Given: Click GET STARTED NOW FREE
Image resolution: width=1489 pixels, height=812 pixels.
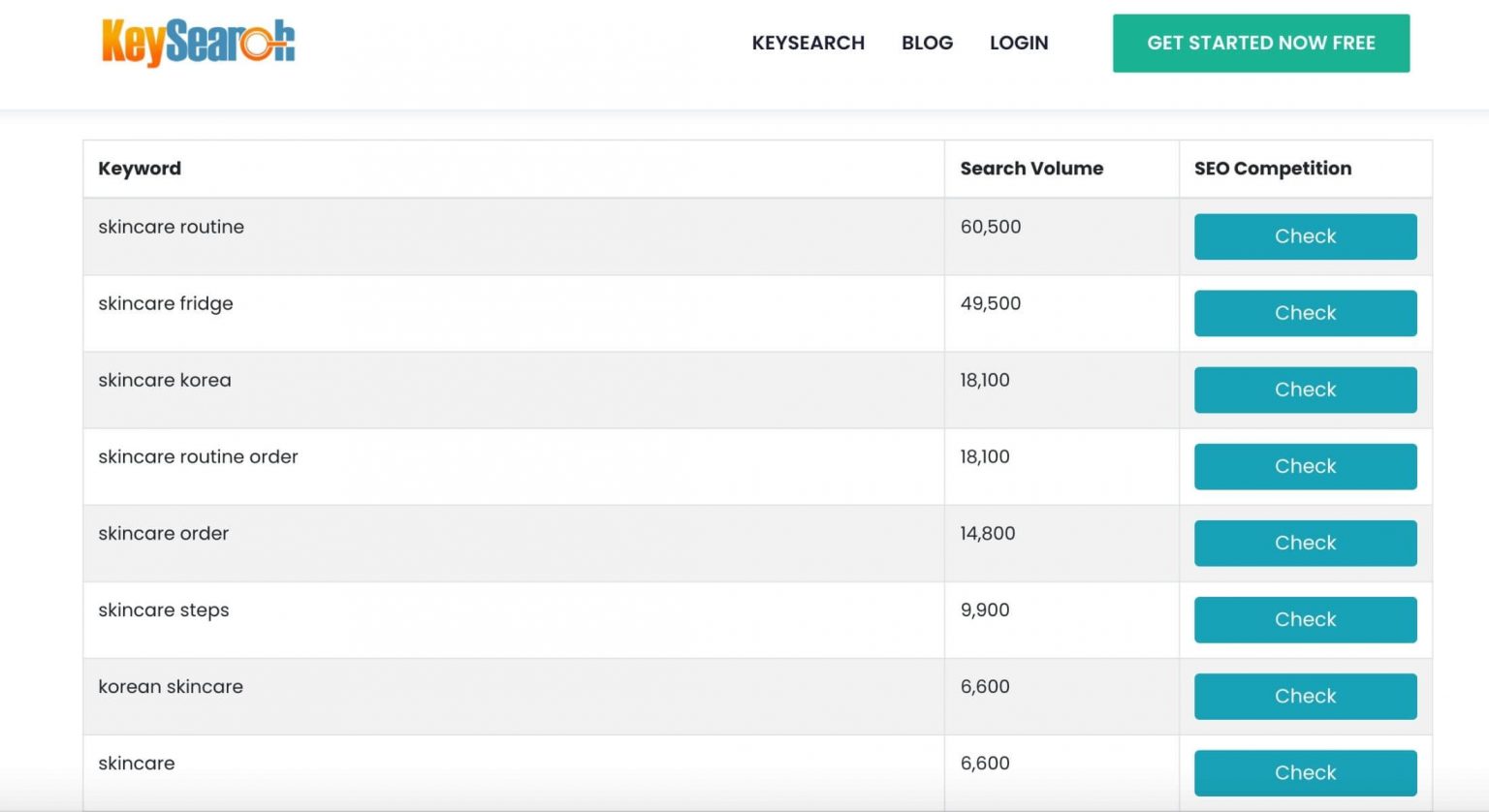Looking at the screenshot, I should (x=1260, y=43).
